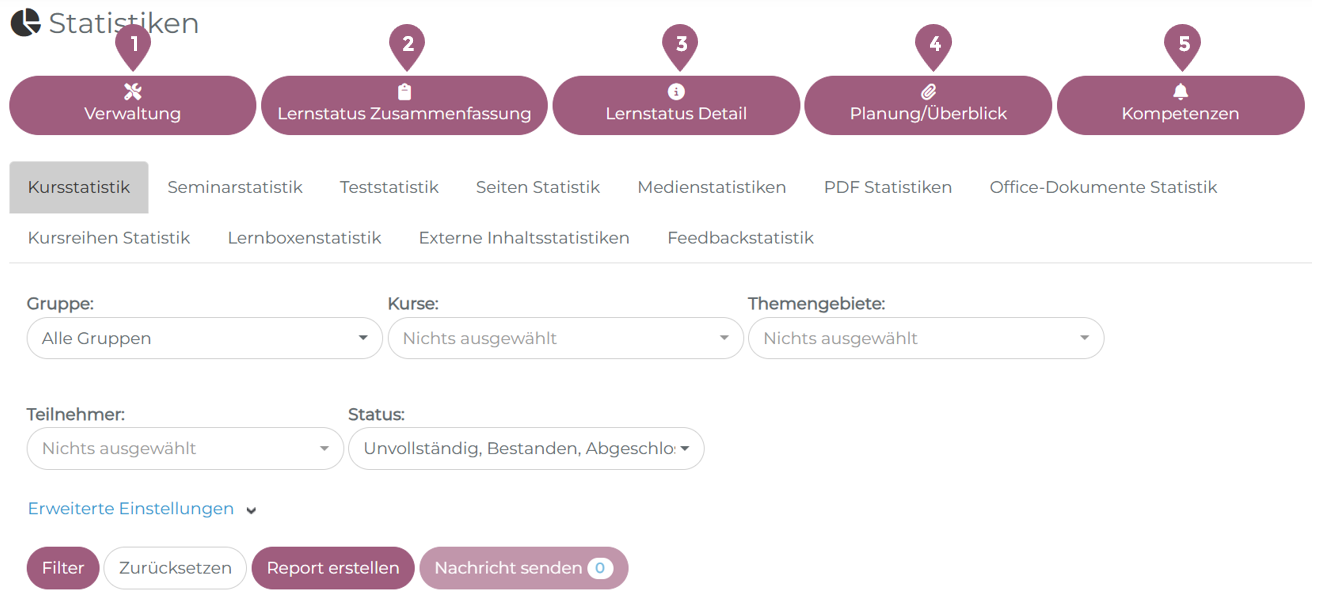Click the info icon in Lernstatus Detail
The image size is (1333, 605).
(x=676, y=92)
